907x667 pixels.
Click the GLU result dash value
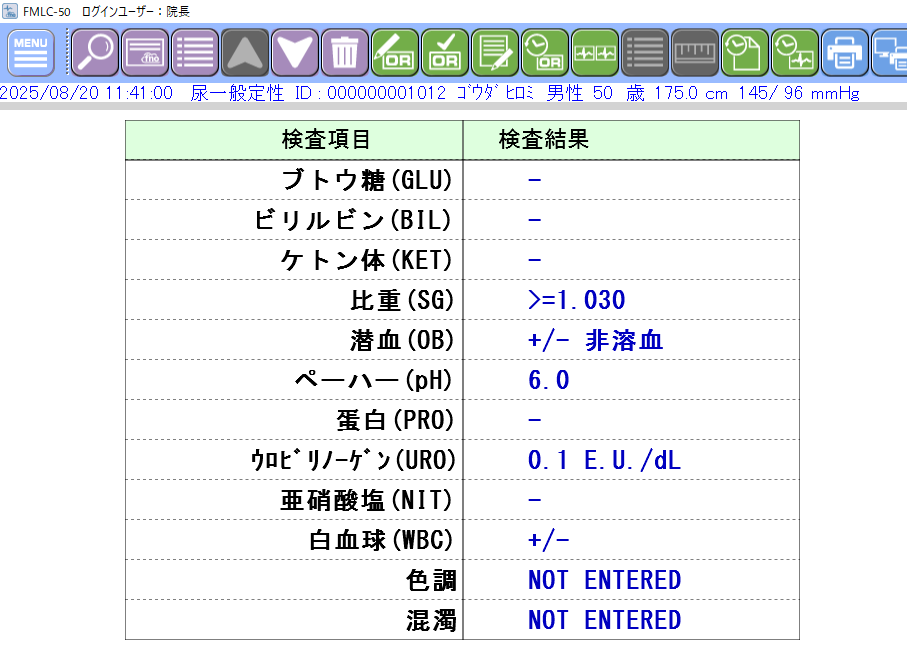[x=534, y=180]
